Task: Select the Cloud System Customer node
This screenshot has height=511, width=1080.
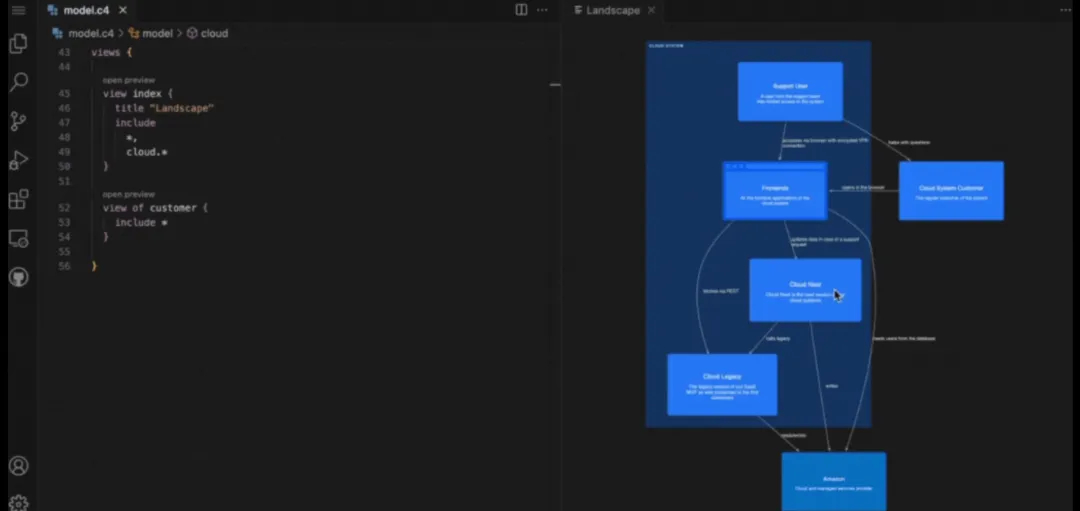Action: coord(951,191)
